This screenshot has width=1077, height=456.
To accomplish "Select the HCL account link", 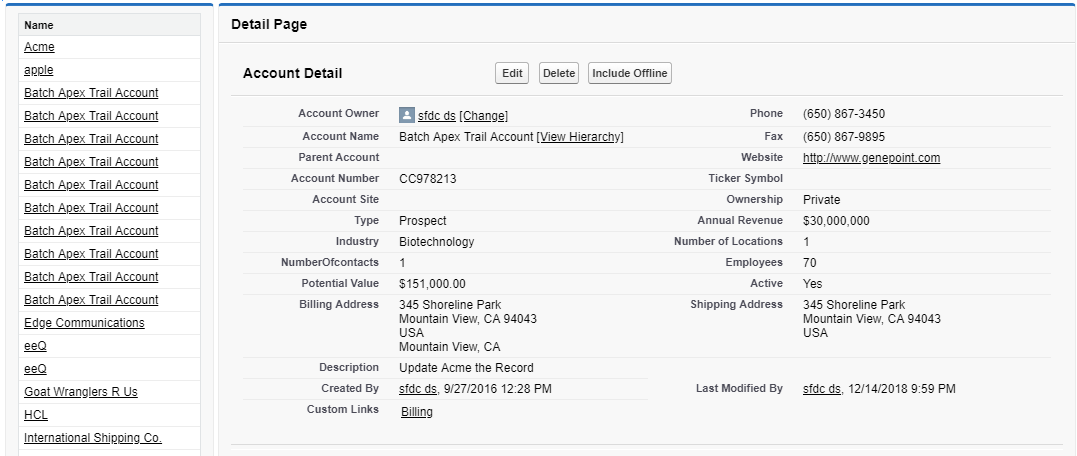I will tap(36, 415).
